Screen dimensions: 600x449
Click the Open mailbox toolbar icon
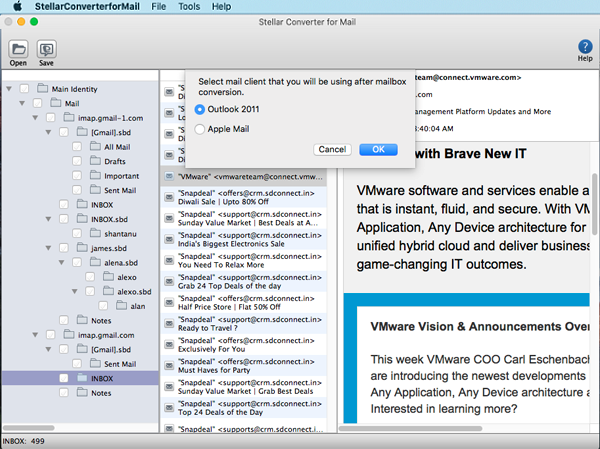(x=18, y=49)
